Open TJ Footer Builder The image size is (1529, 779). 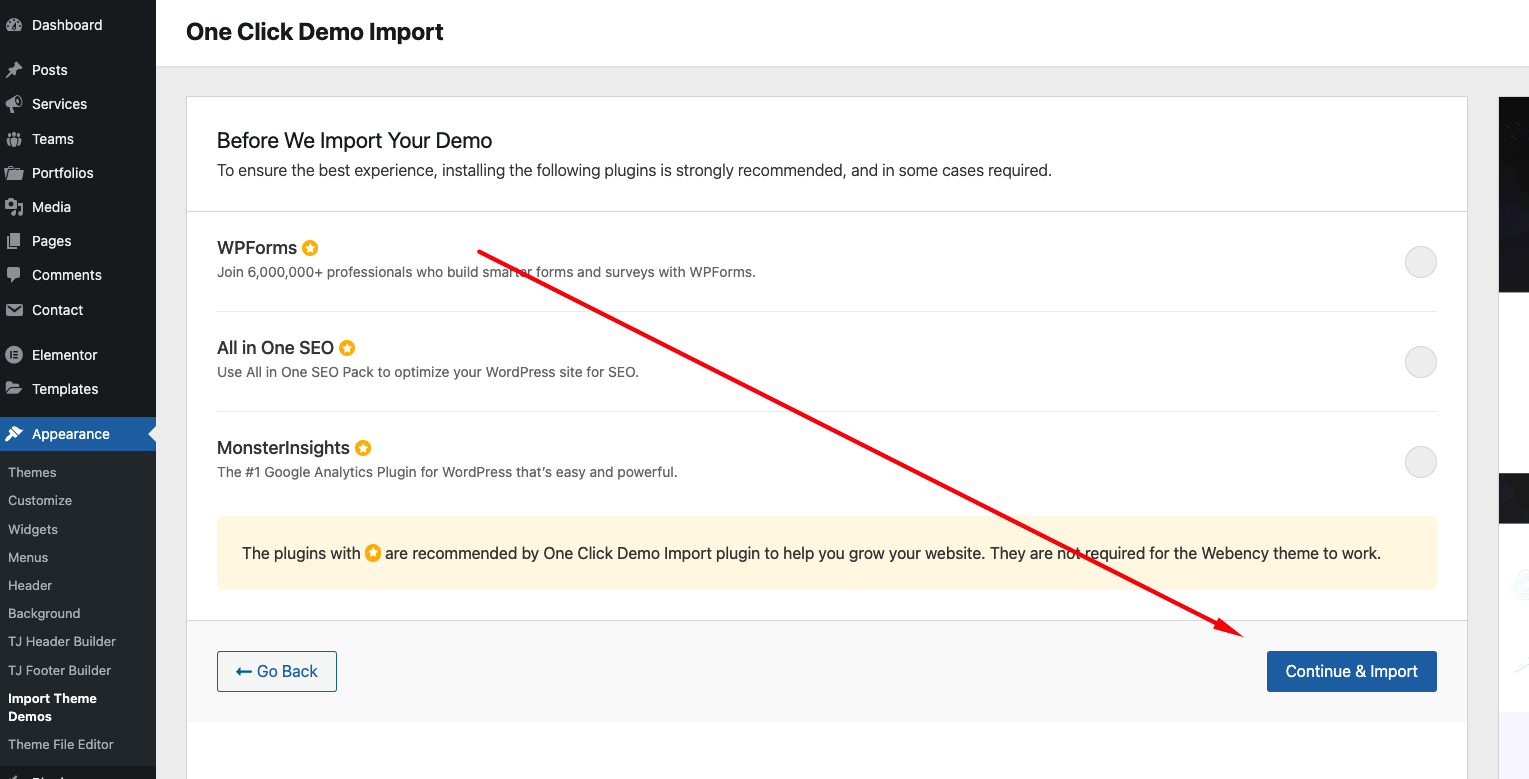60,670
